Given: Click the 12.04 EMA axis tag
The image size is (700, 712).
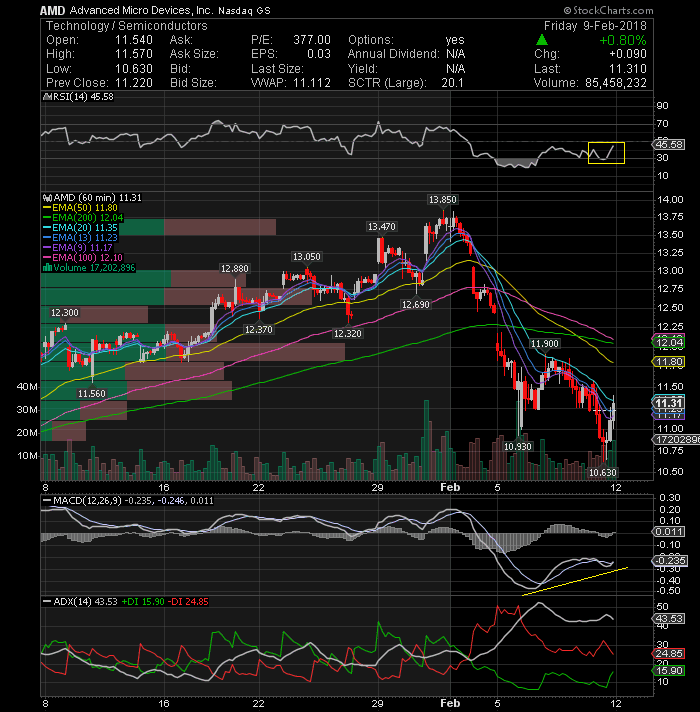Looking at the screenshot, I should (x=668, y=343).
